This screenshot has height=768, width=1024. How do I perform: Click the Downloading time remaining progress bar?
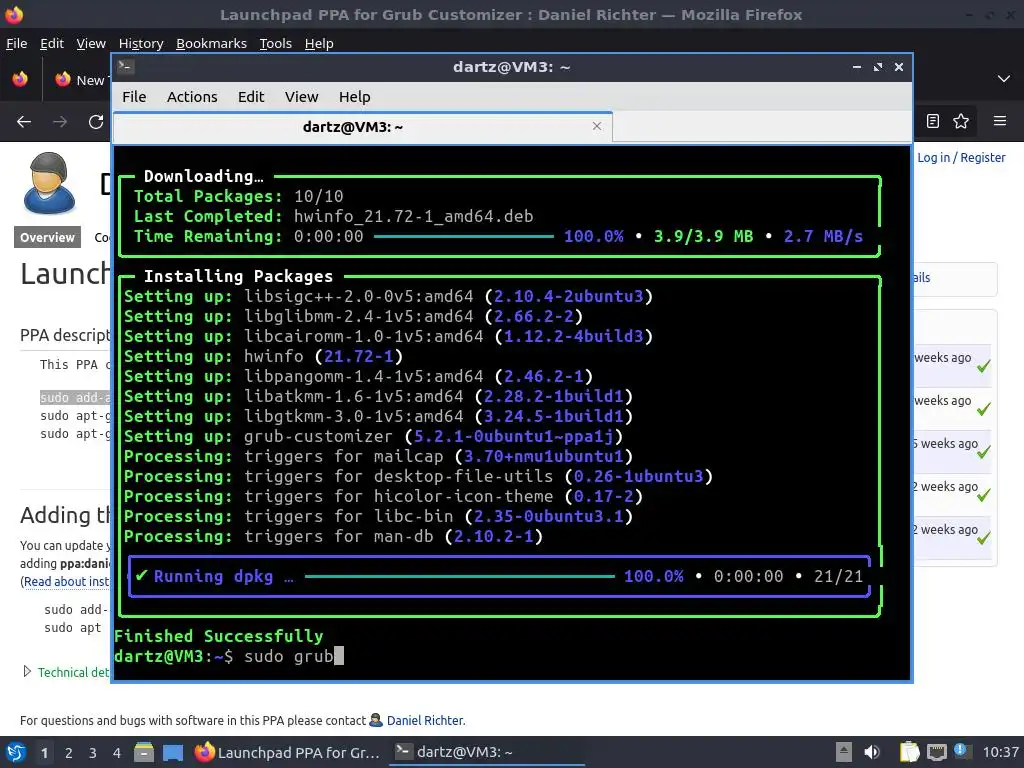click(464, 236)
